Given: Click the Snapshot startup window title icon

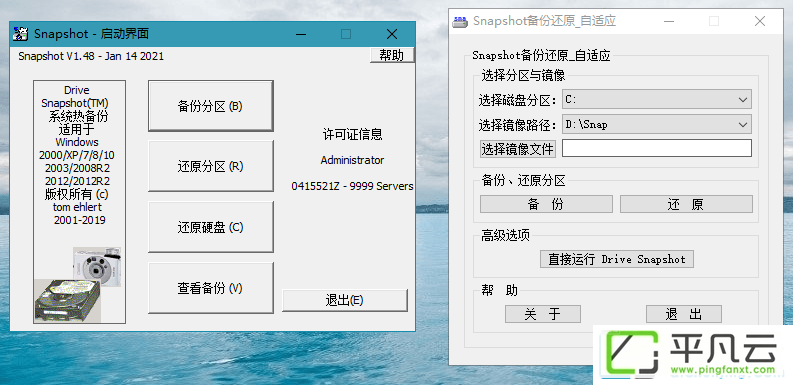Looking at the screenshot, I should point(21,34).
